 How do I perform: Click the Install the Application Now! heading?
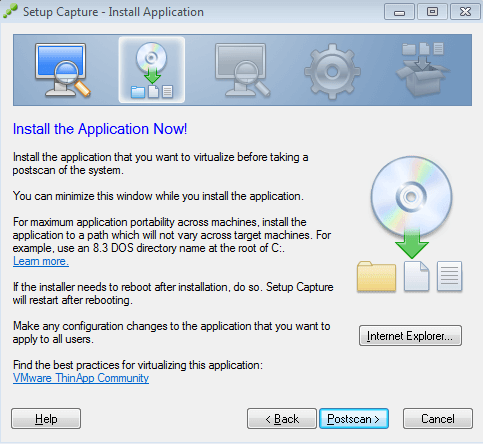[100, 129]
